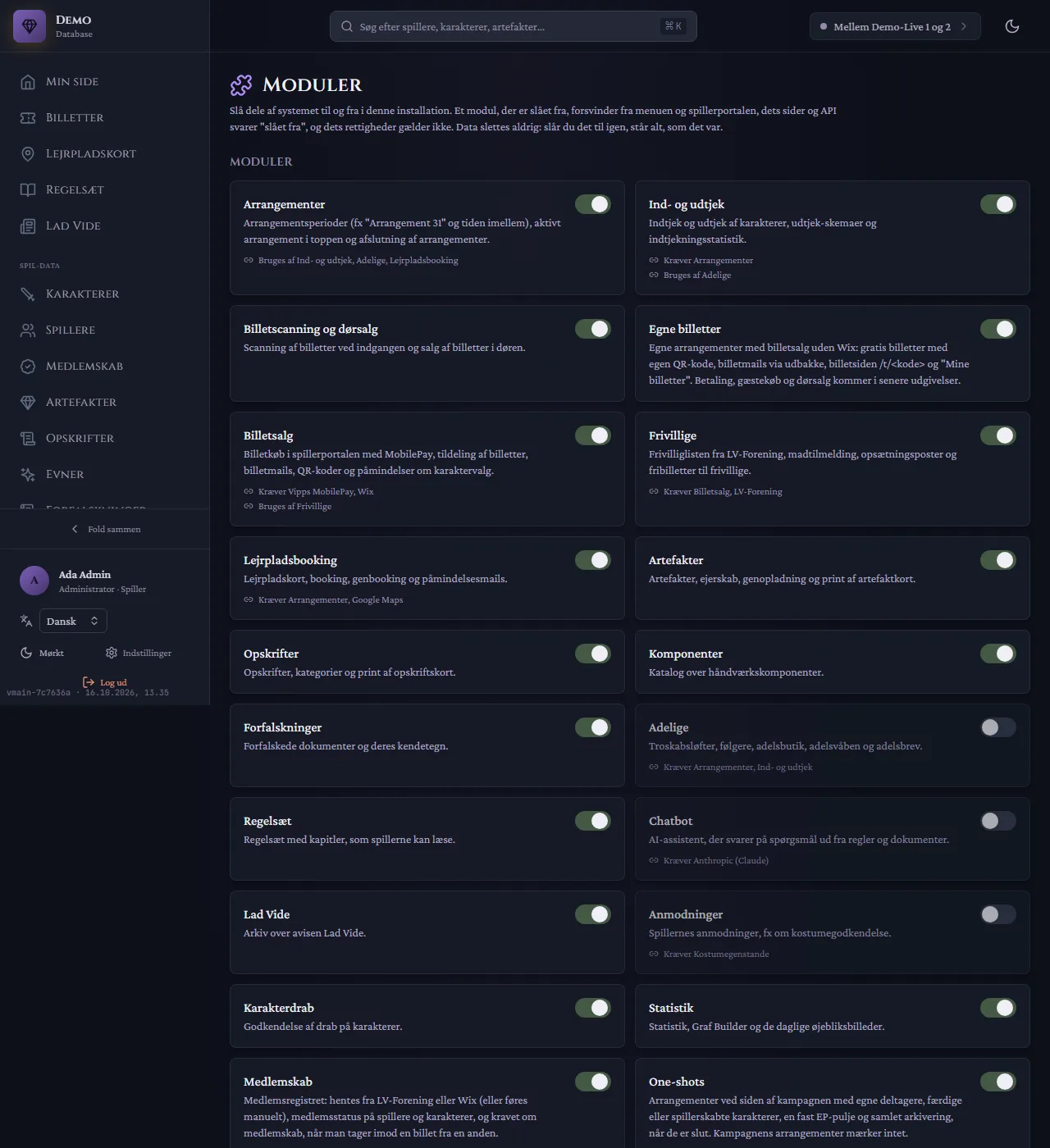Toggle the Billetsalg module off
This screenshot has height=1148, width=1050.
(593, 435)
